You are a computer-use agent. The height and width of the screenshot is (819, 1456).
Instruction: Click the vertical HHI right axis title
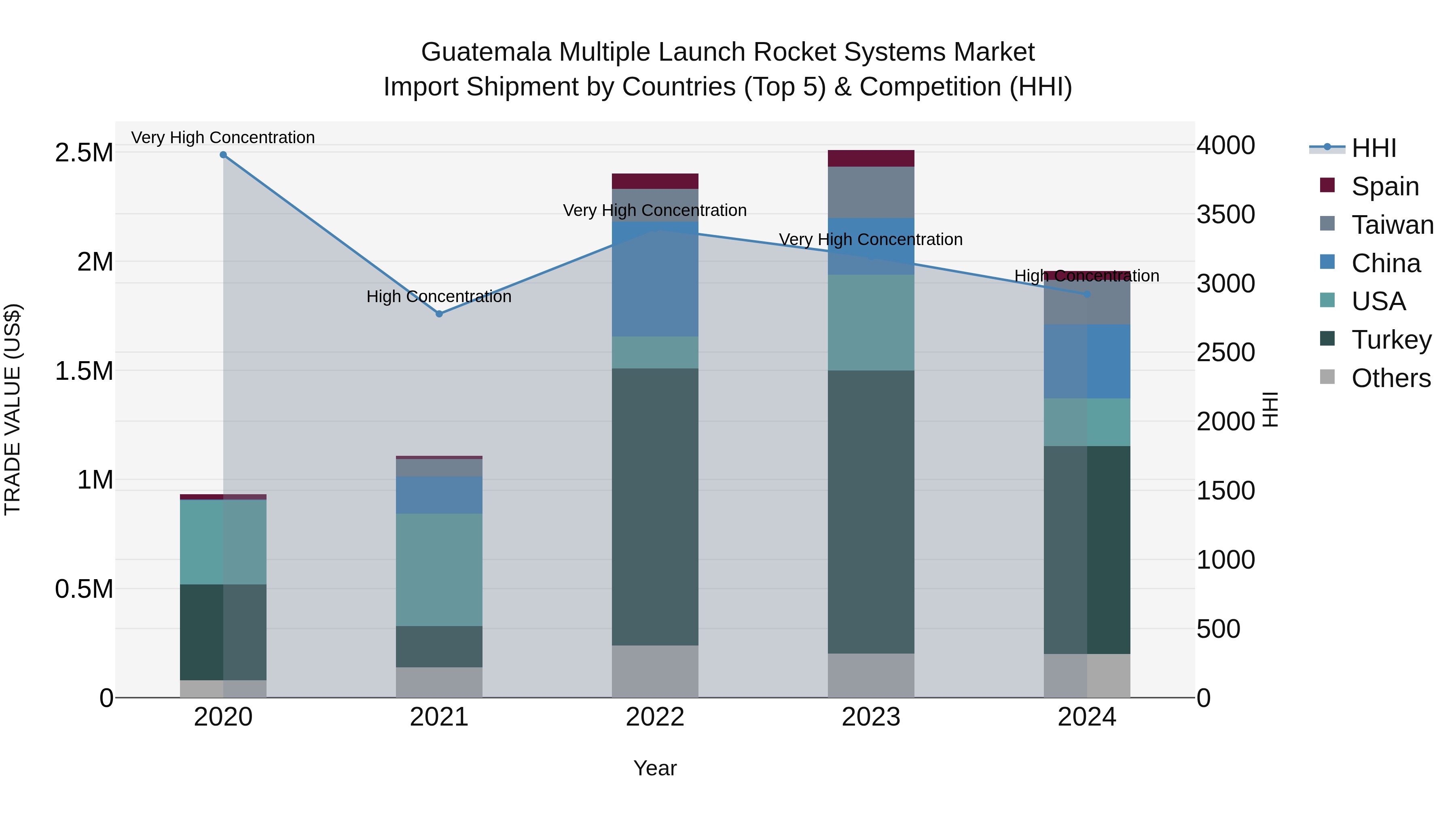[x=1270, y=409]
